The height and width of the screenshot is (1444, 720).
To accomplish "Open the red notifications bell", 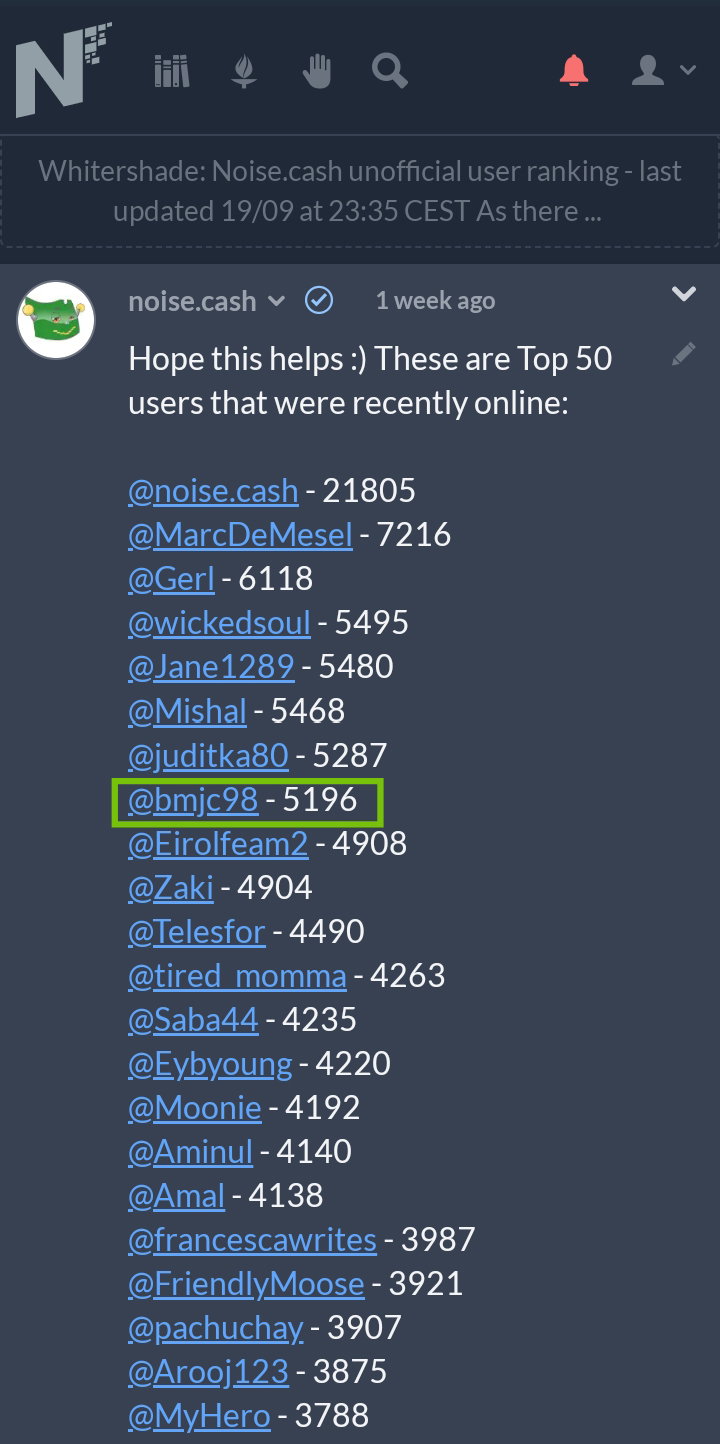I will [x=574, y=70].
